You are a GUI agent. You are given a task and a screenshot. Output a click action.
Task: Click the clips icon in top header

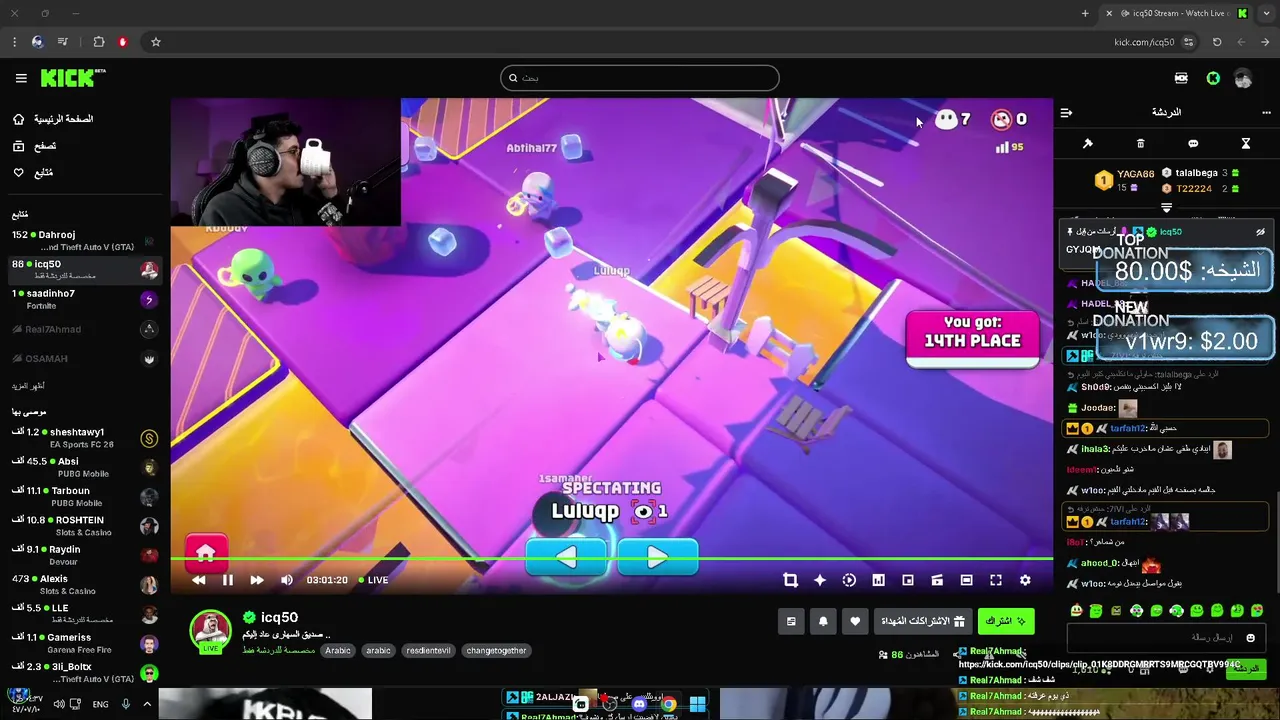[x=1181, y=78]
